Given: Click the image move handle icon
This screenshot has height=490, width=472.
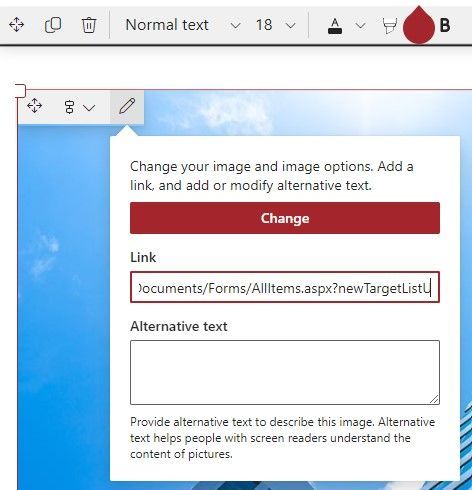Looking at the screenshot, I should (x=35, y=106).
